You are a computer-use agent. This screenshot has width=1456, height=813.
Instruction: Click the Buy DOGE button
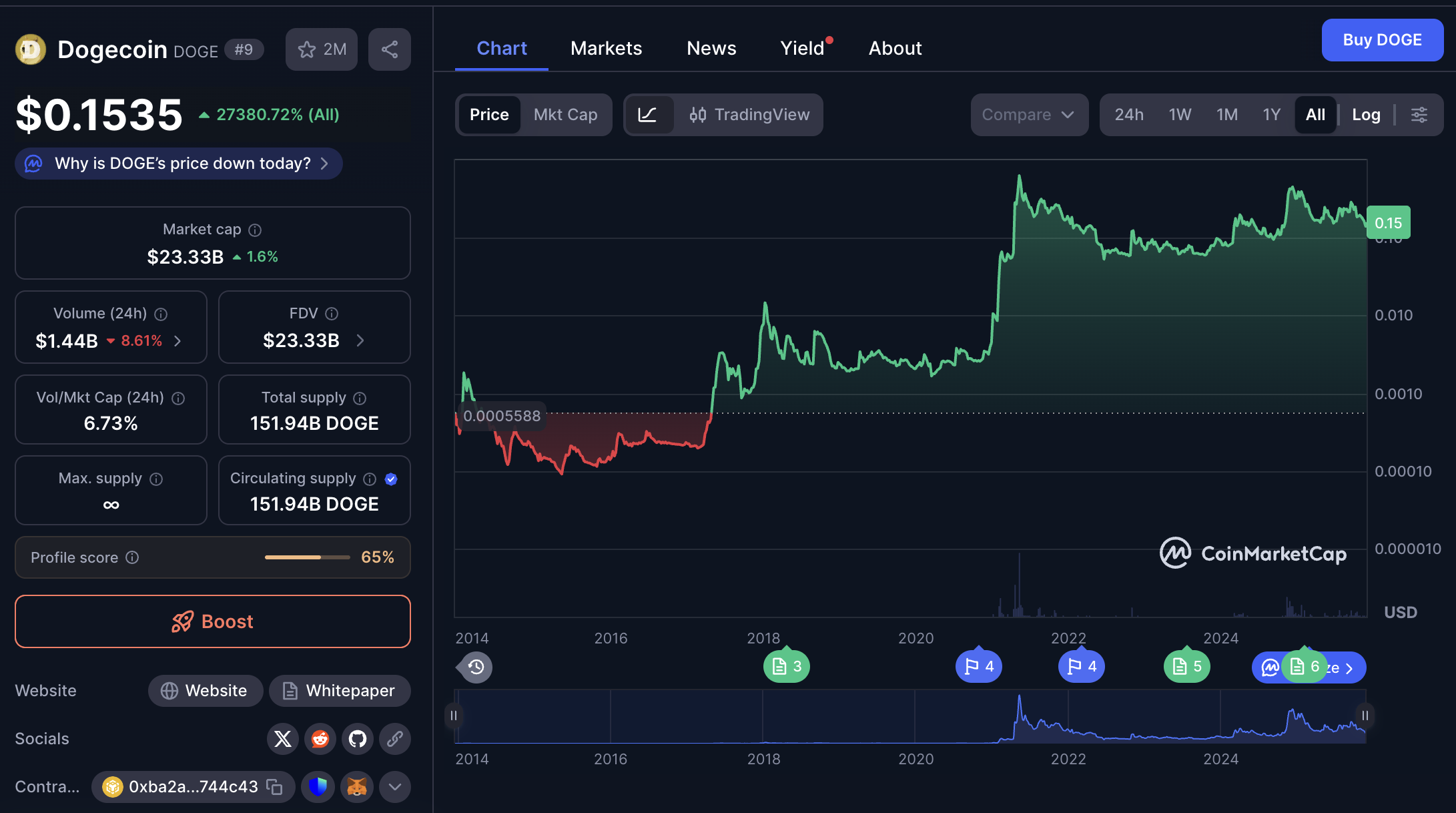[x=1382, y=40]
